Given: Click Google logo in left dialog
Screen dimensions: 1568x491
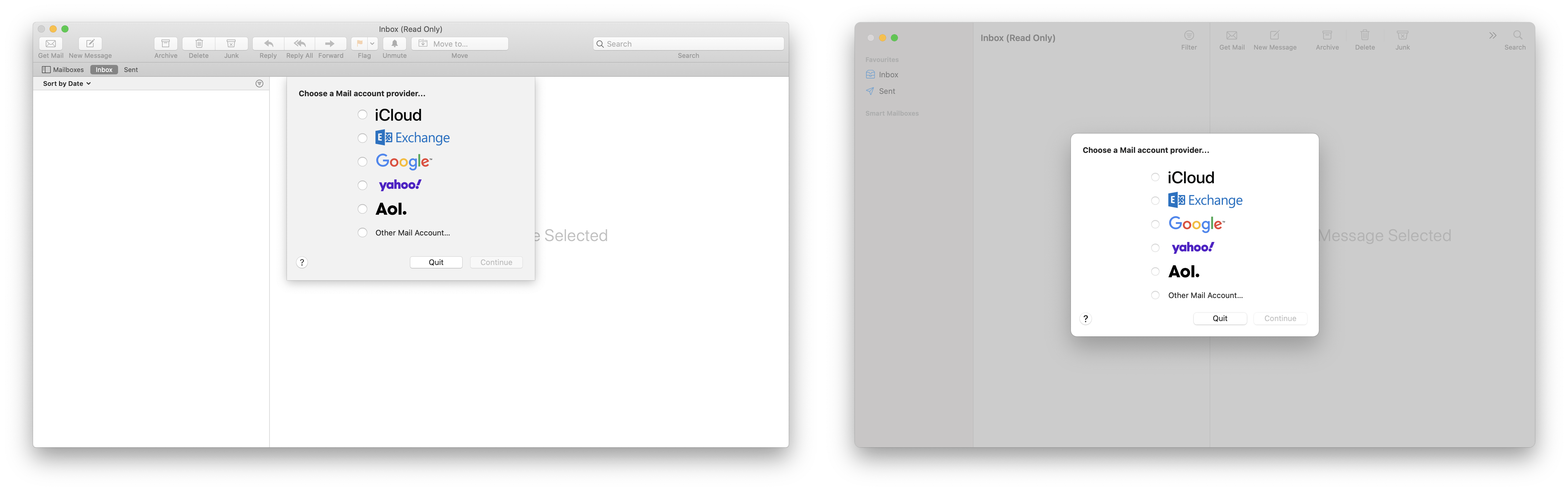Looking at the screenshot, I should pyautogui.click(x=404, y=161).
